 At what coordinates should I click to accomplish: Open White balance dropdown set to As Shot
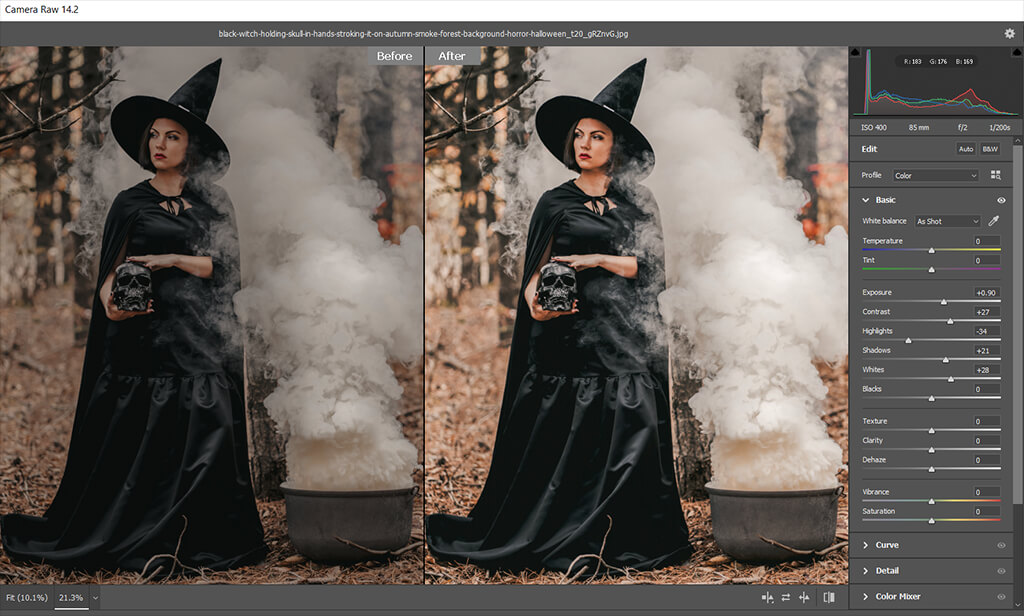(x=948, y=221)
